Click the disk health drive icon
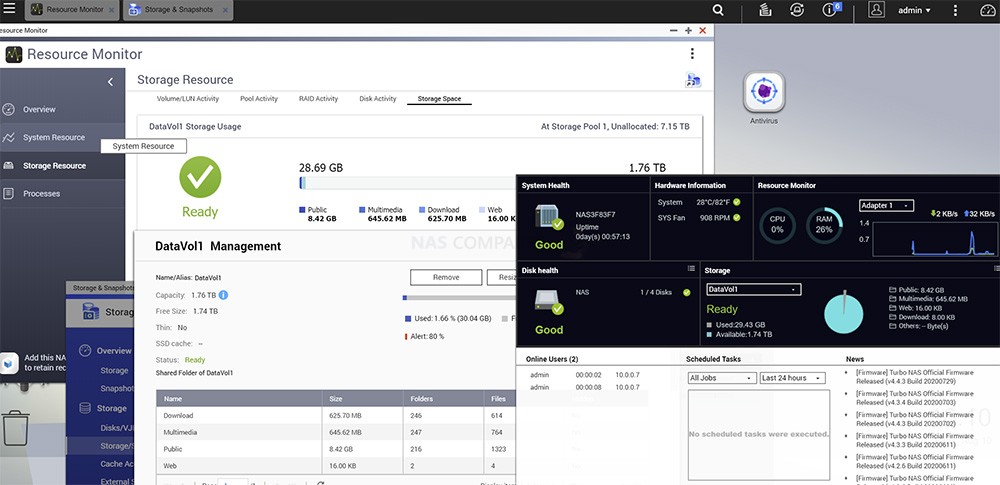Screen dimensions: 1000x485 click(548, 302)
